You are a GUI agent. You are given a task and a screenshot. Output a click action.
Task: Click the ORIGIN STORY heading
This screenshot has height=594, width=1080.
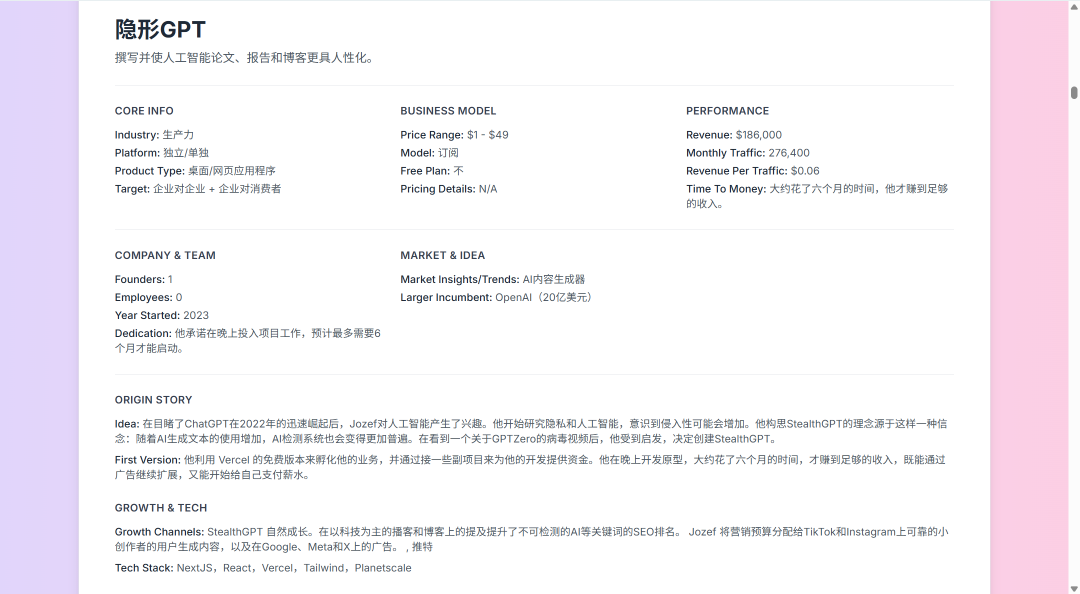pyautogui.click(x=154, y=400)
